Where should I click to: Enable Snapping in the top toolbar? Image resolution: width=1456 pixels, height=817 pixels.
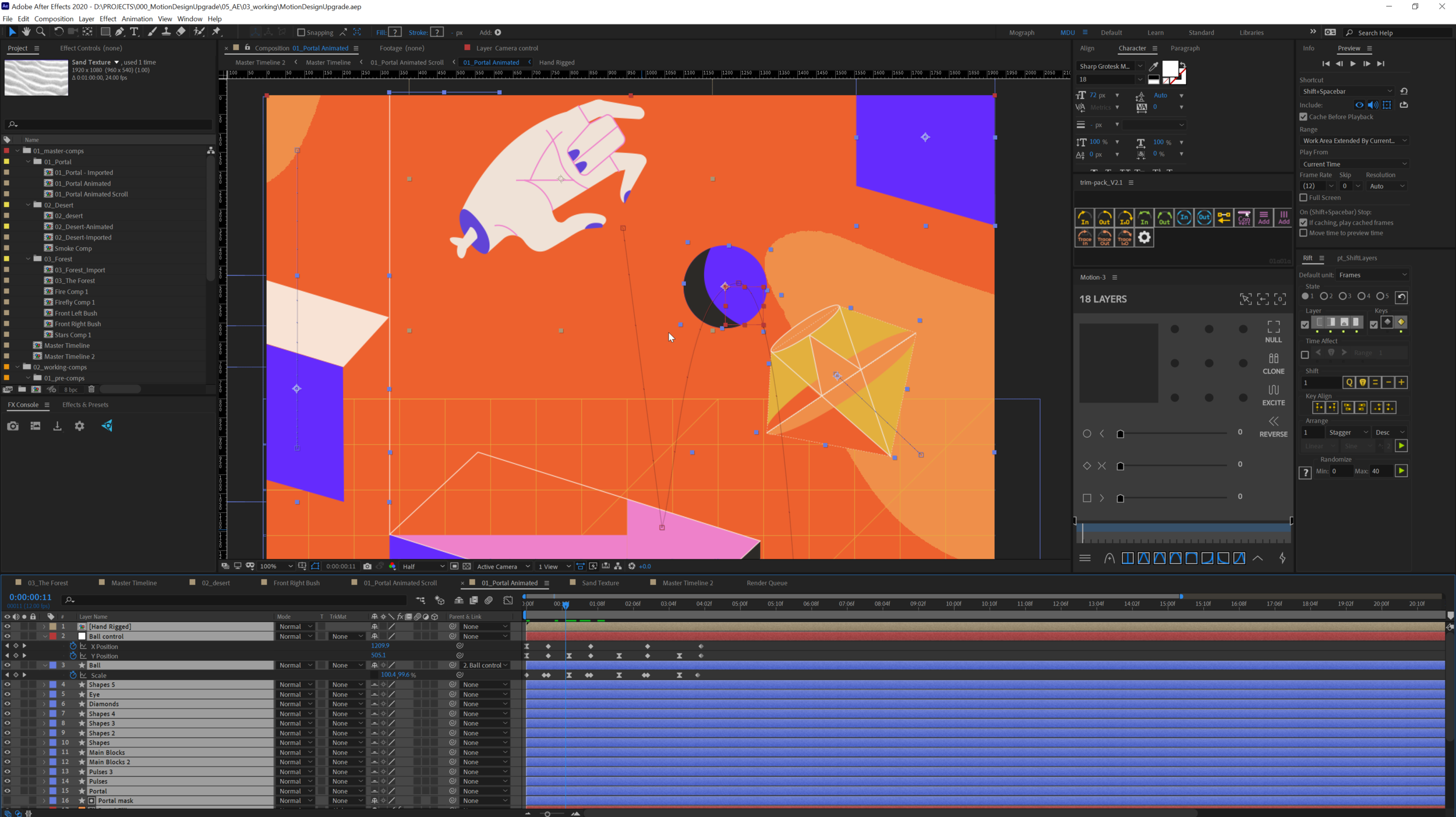click(x=301, y=32)
